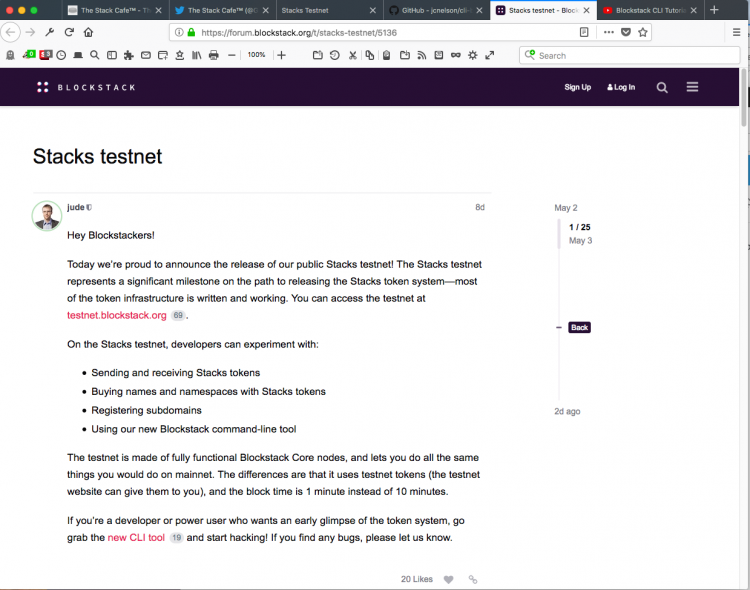Select the active Stacks testnet forum tab
Image resolution: width=750 pixels, height=590 pixels.
[543, 10]
